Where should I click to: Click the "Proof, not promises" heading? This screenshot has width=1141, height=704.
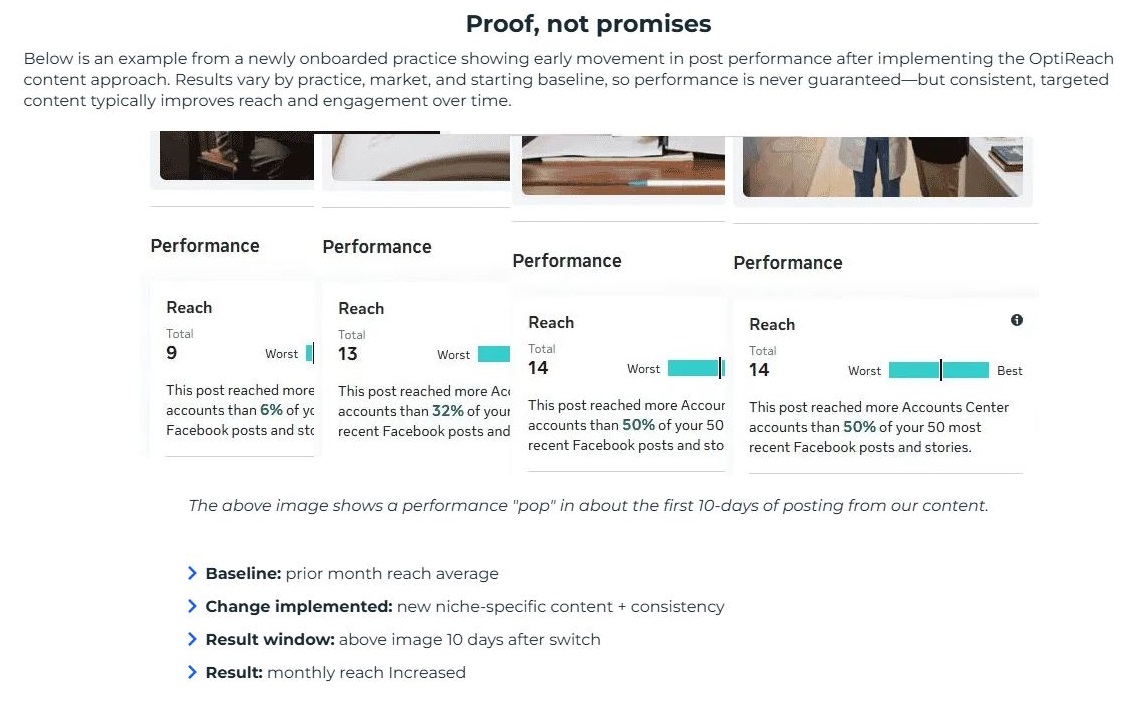pyautogui.click(x=588, y=23)
